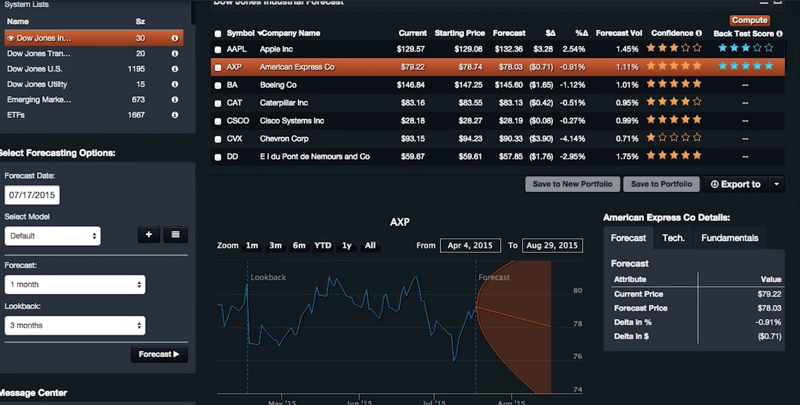The width and height of the screenshot is (800, 405).
Task: Open info icon for Emerging Markets list
Action: click(174, 99)
